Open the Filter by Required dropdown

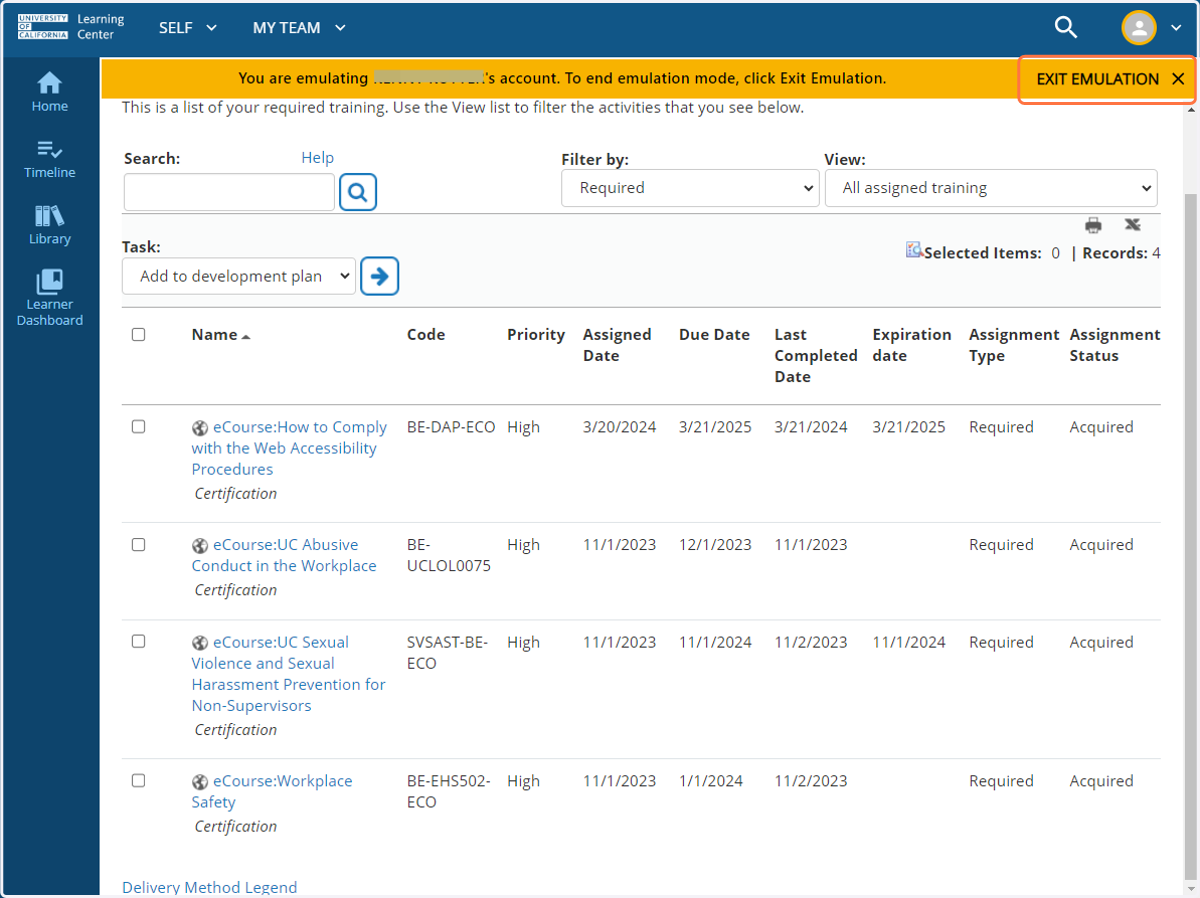(x=690, y=188)
